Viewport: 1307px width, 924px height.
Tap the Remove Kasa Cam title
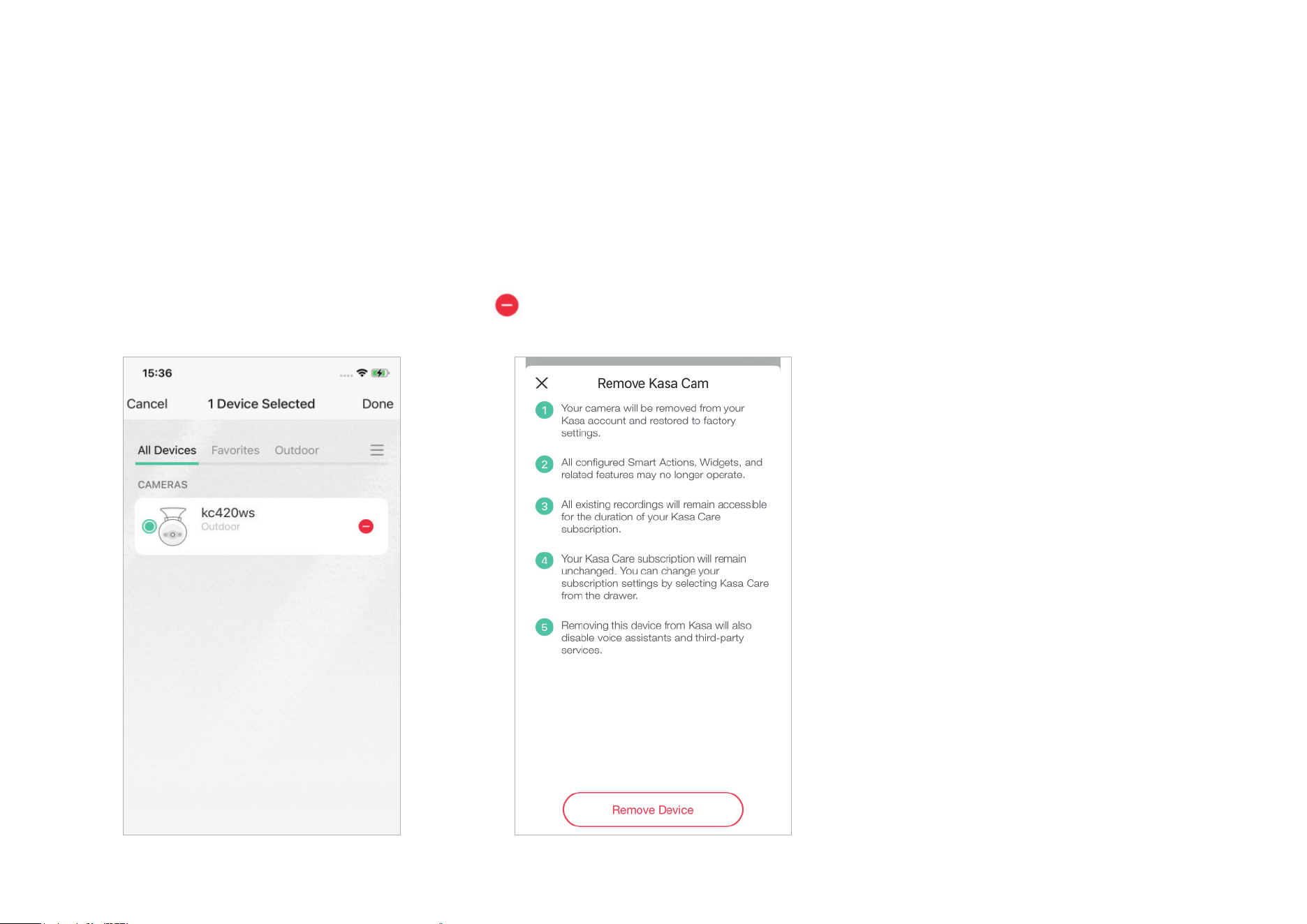click(x=653, y=384)
